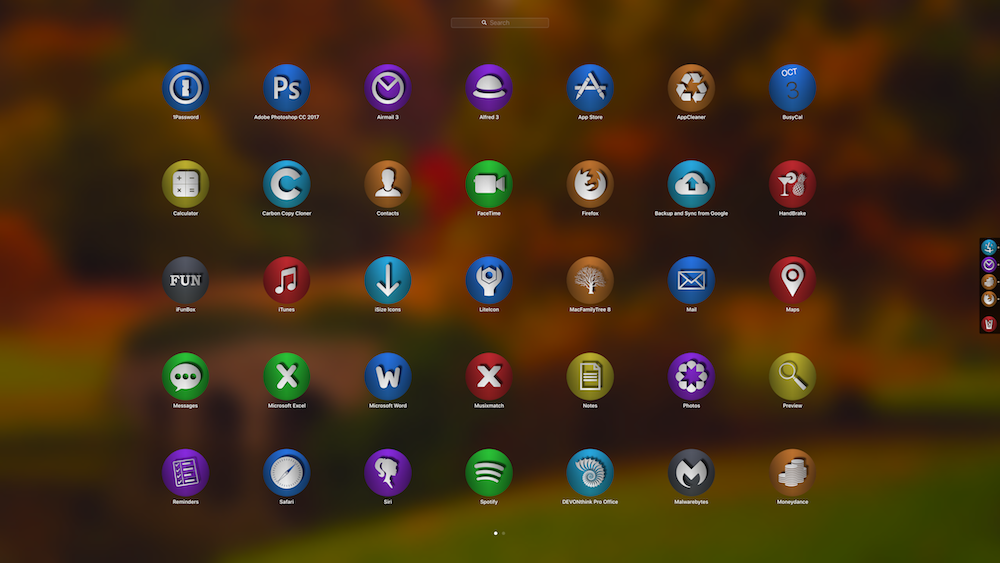
Task: Open the Contacts app
Action: [x=388, y=184]
